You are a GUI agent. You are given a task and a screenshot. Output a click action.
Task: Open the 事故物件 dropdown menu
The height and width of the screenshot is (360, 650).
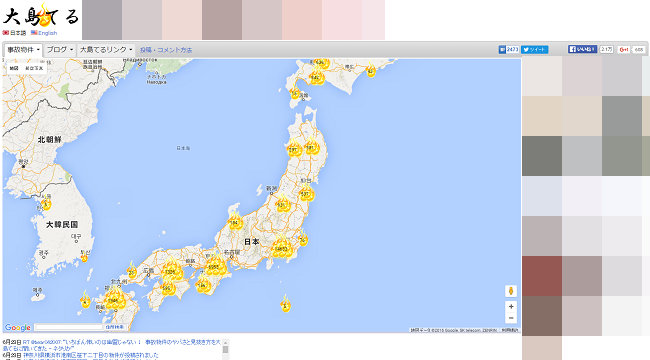tap(23, 50)
